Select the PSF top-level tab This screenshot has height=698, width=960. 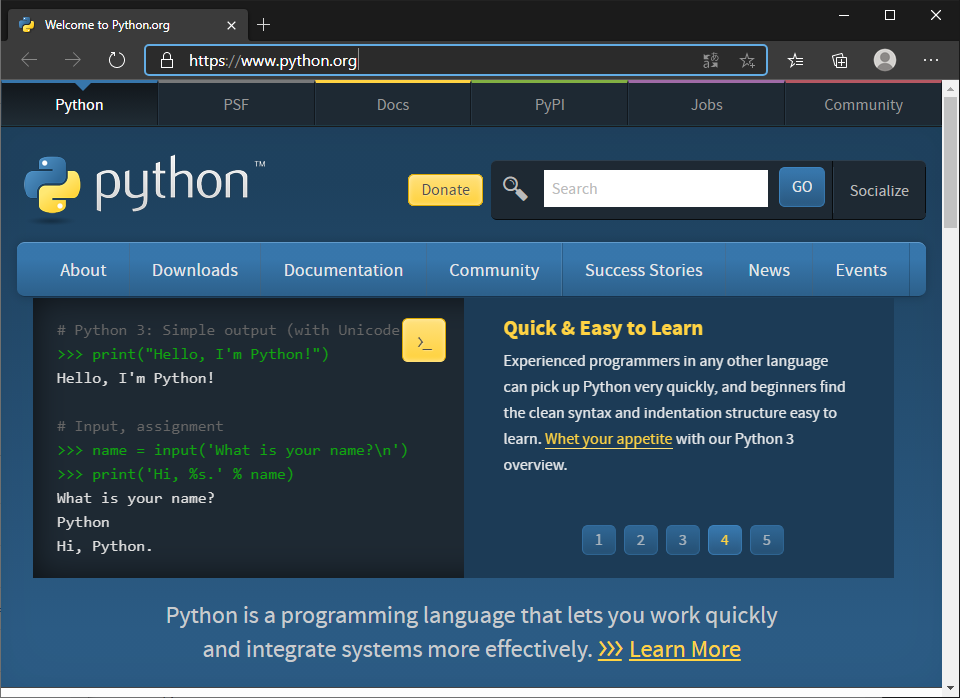(x=236, y=105)
